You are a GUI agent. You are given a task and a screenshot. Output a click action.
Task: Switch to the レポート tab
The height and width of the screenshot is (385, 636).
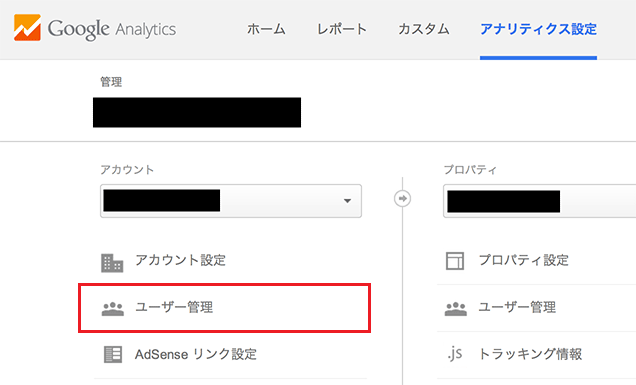[x=342, y=29]
